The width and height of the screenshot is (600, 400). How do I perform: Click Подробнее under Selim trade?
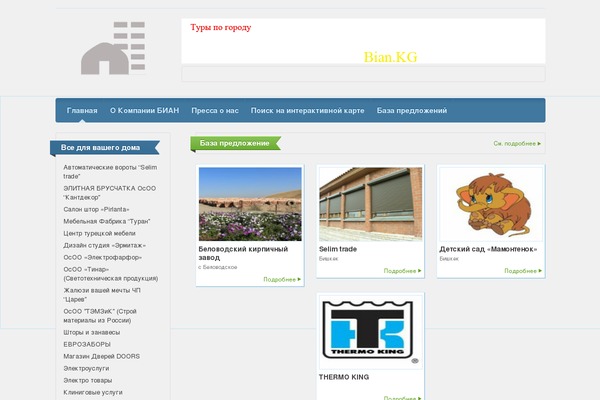(403, 271)
